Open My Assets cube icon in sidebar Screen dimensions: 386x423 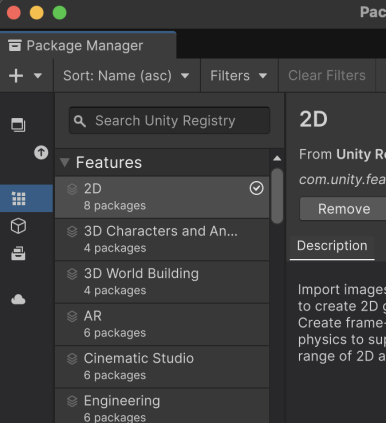point(18,226)
